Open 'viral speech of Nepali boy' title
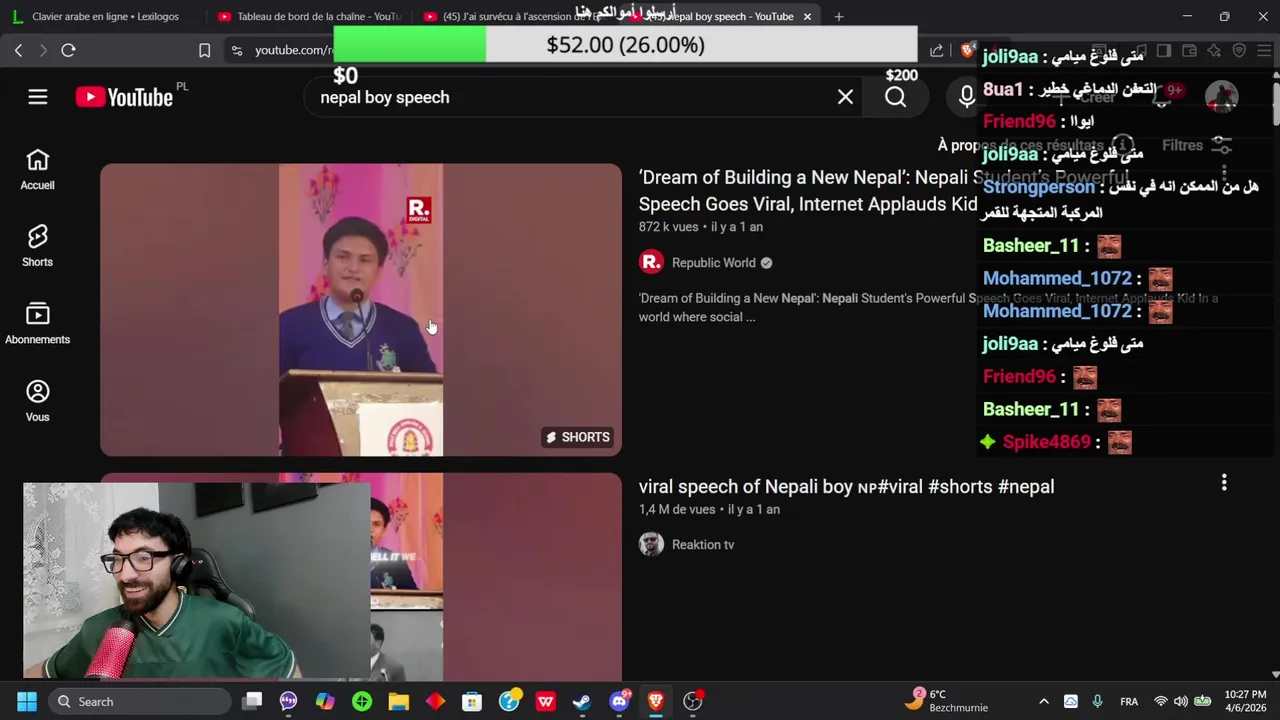1280x720 pixels. (846, 487)
